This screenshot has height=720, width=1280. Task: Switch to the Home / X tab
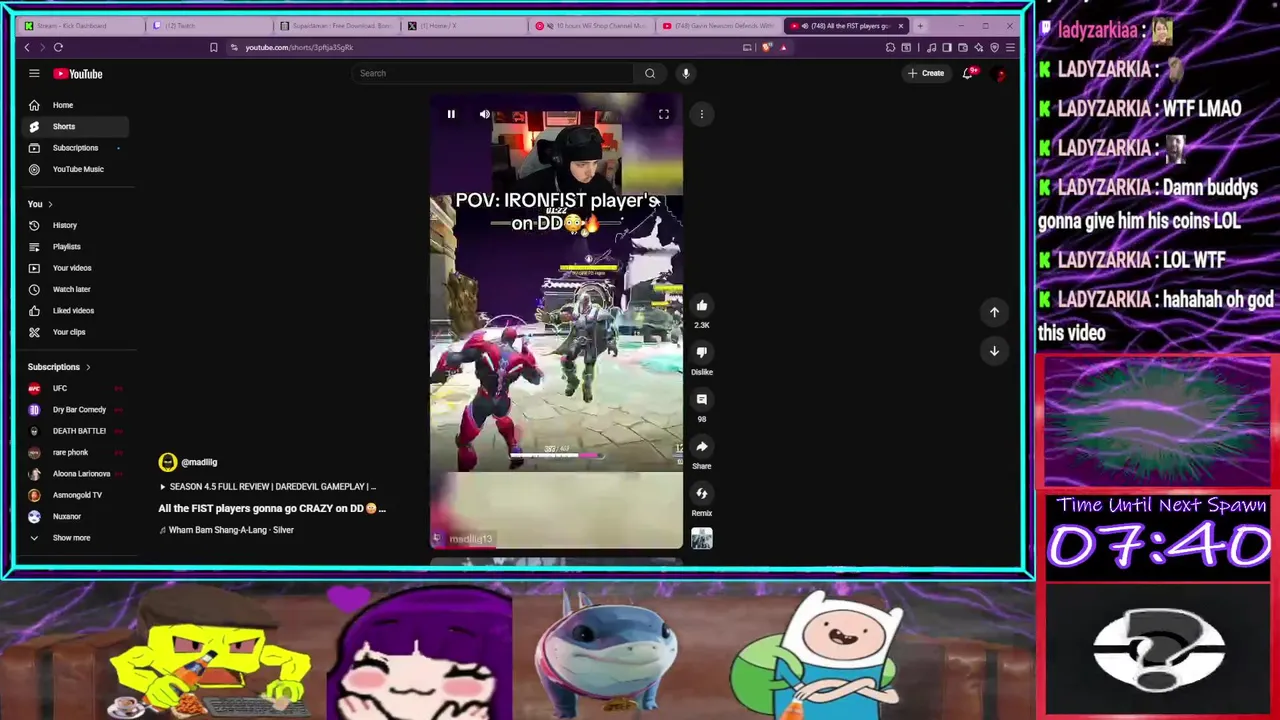[x=463, y=26]
